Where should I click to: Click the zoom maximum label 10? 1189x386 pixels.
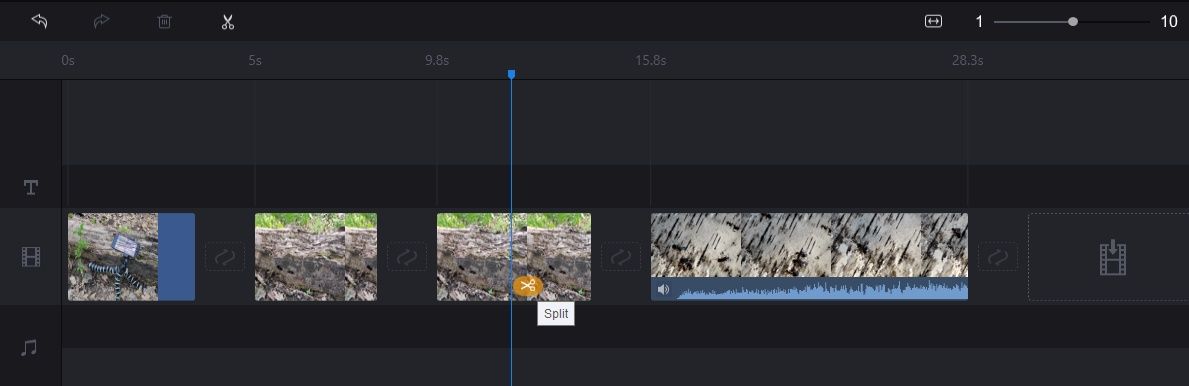1169,22
